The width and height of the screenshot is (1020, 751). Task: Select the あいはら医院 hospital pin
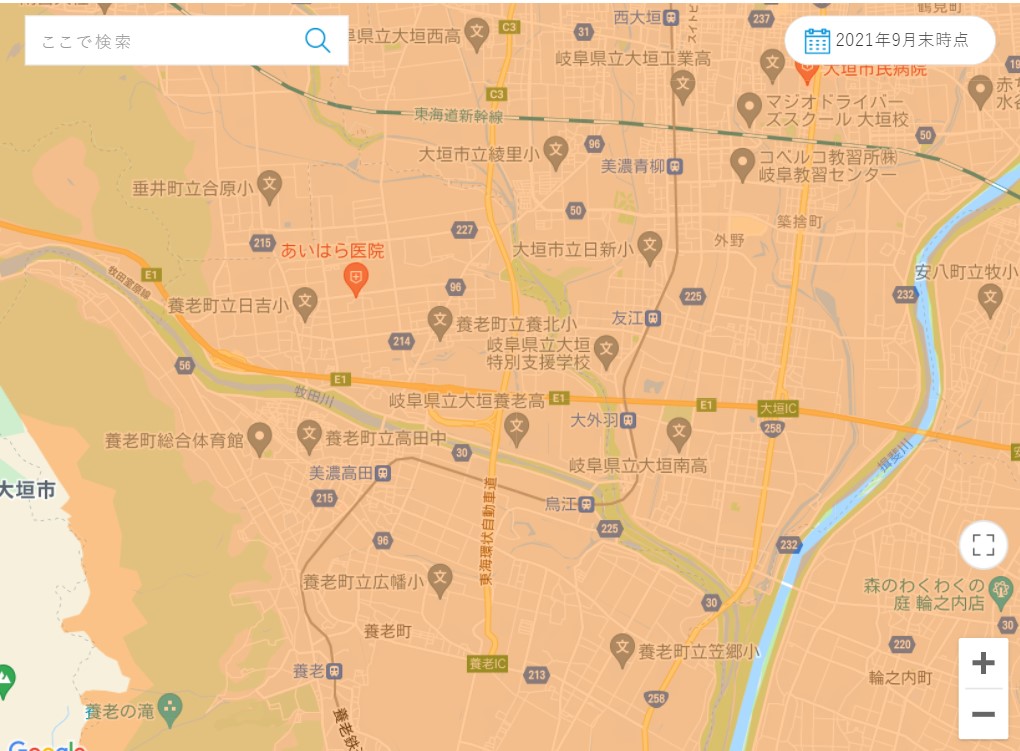355,280
